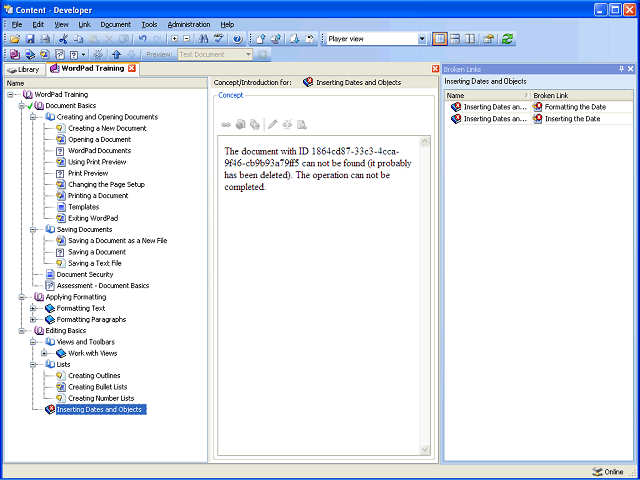Click the Print toolbar icon
The image size is (640, 480).
click(x=45, y=39)
